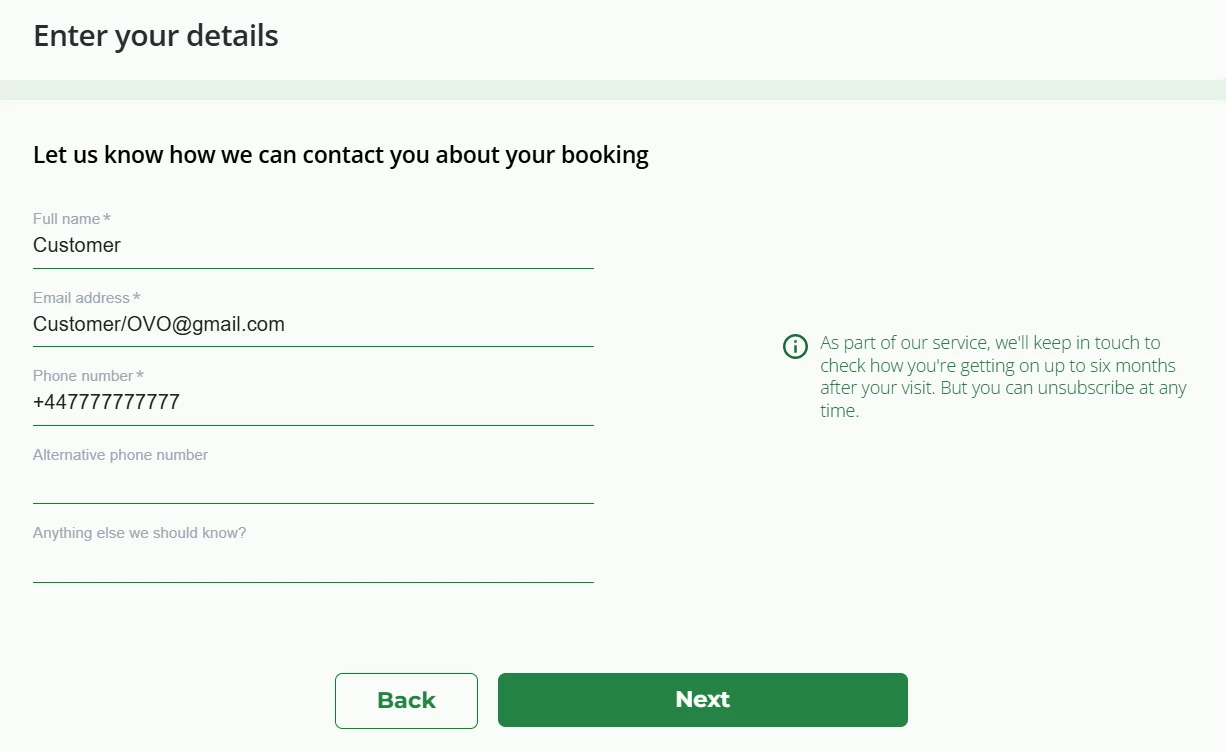
Task: Click the 'Enter your details' heading
Action: 156,36
